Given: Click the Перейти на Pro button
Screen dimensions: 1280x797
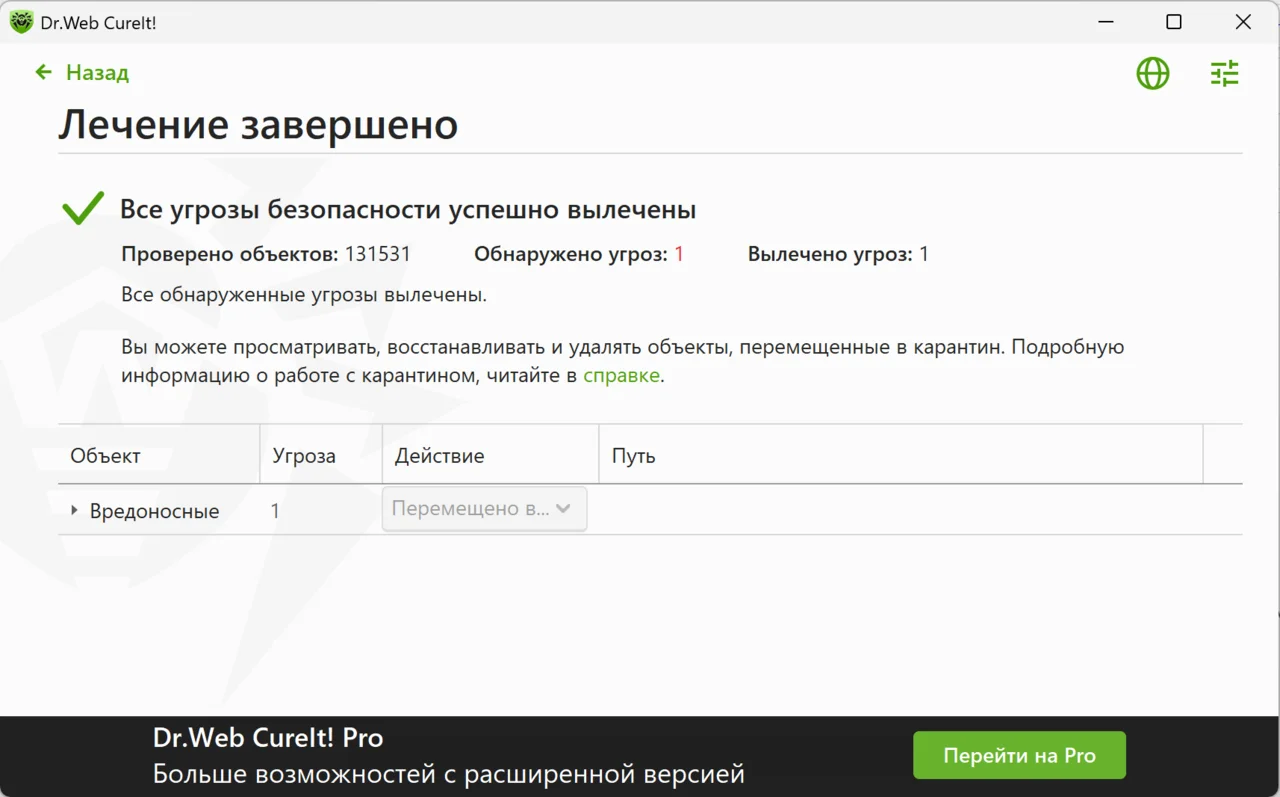Looking at the screenshot, I should coord(1019,755).
